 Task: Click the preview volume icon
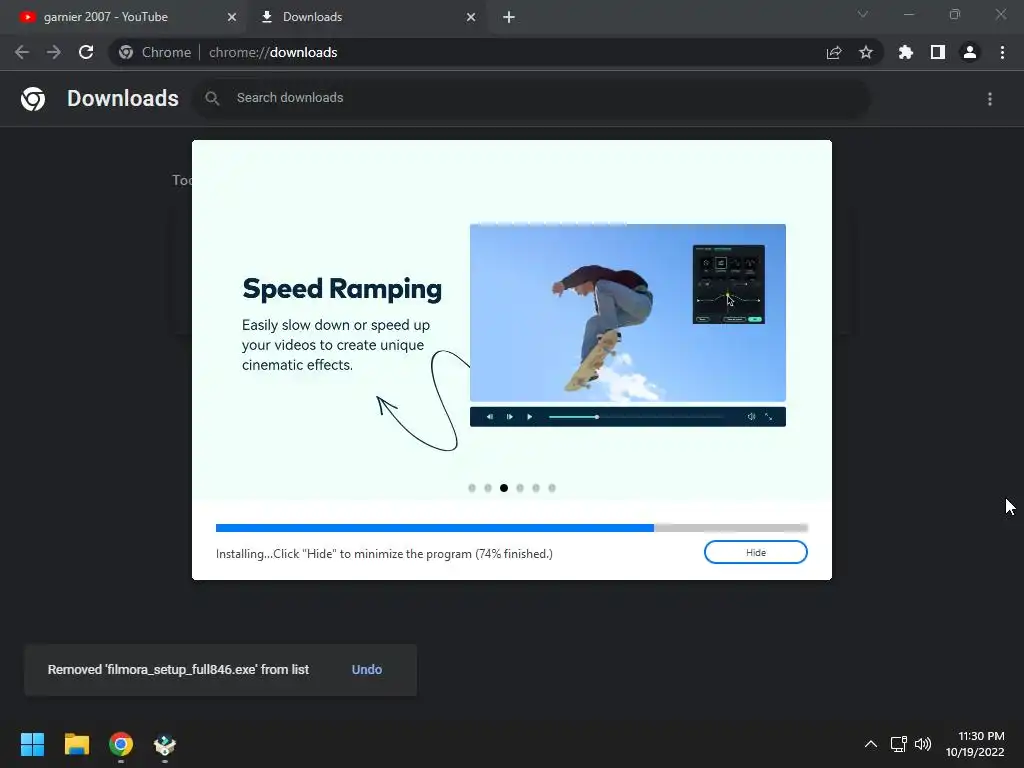[752, 417]
